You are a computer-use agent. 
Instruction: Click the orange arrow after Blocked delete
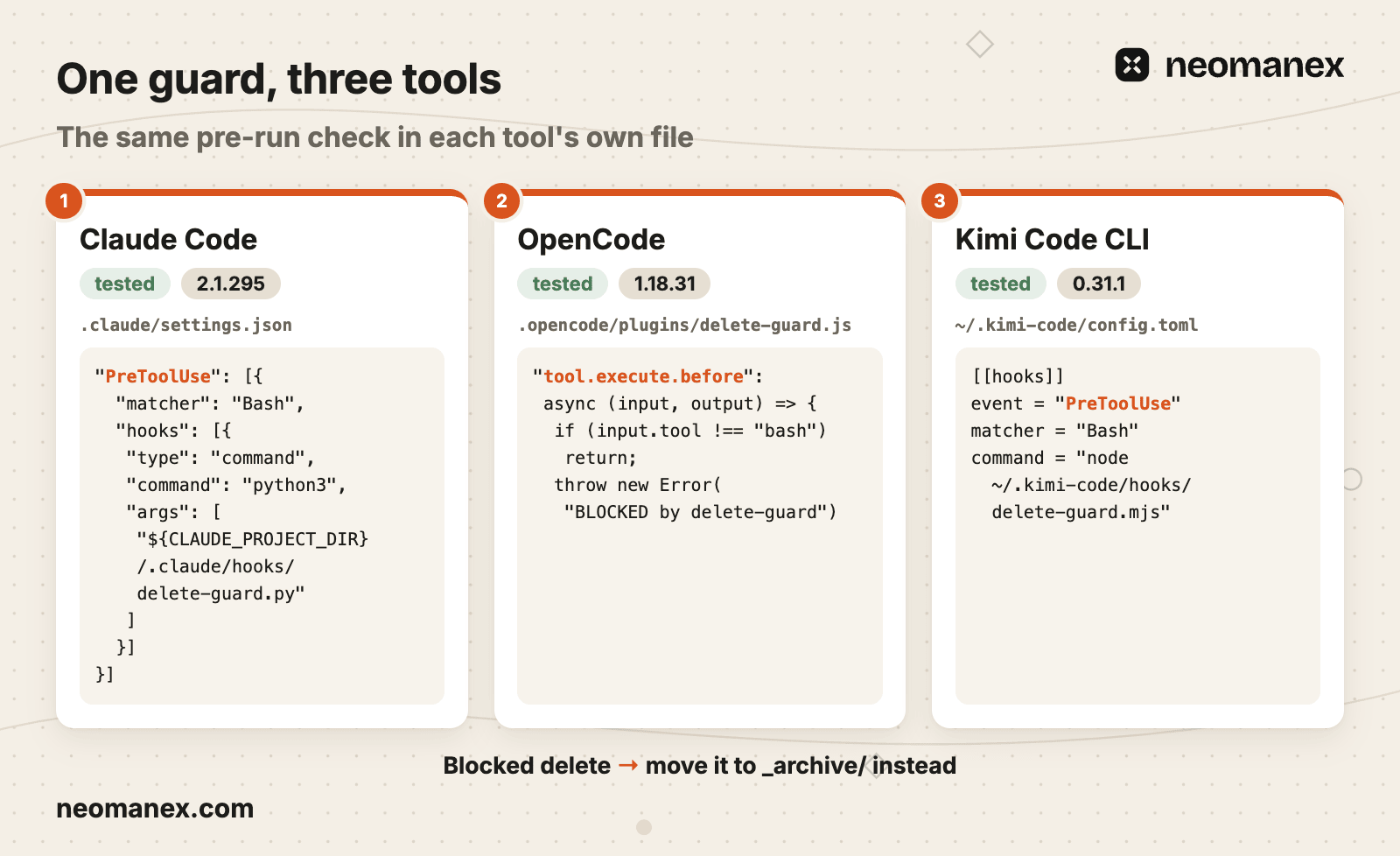(x=628, y=766)
